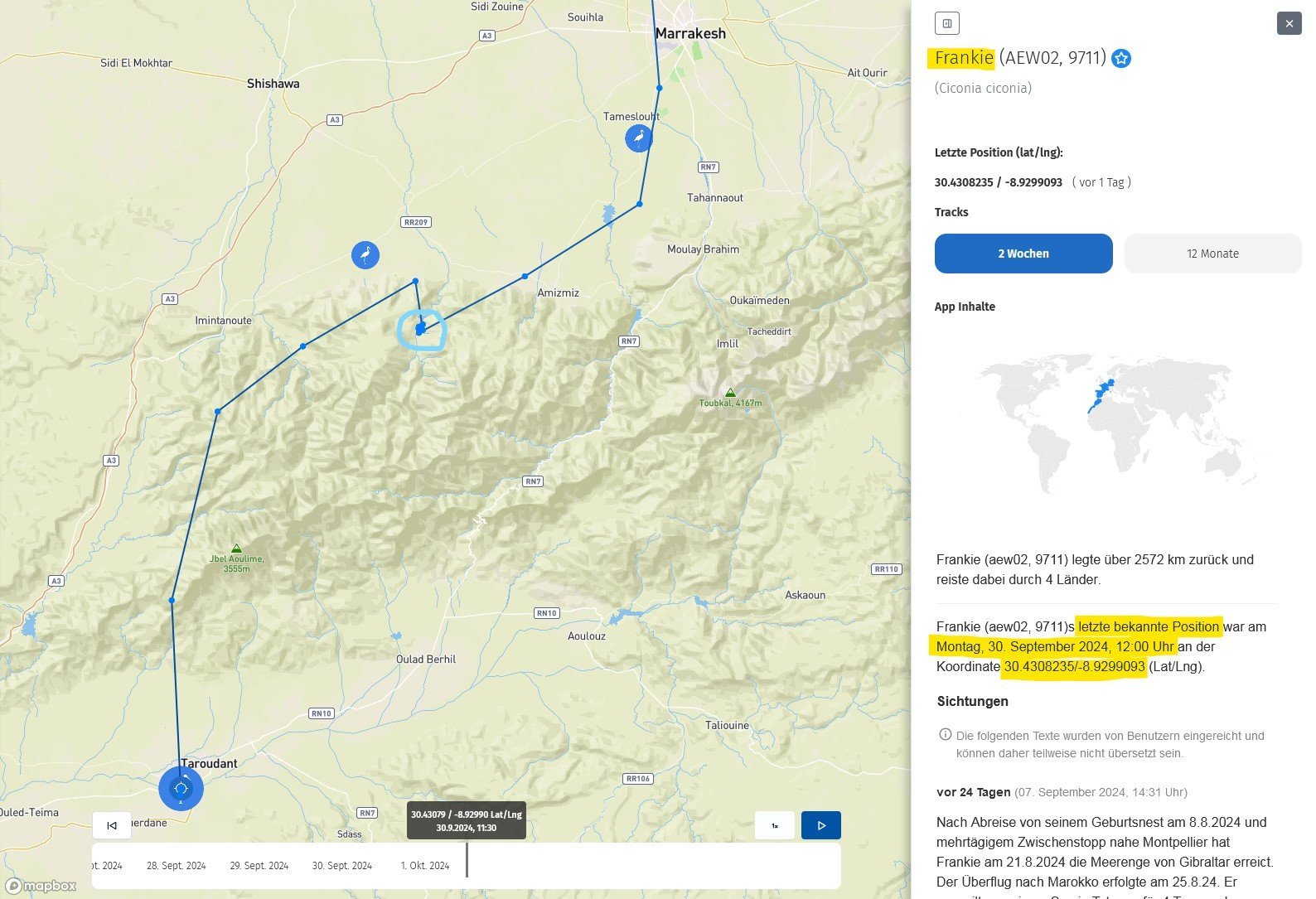
Task: Click the timeline playhead position marker
Action: pyautogui.click(x=467, y=860)
